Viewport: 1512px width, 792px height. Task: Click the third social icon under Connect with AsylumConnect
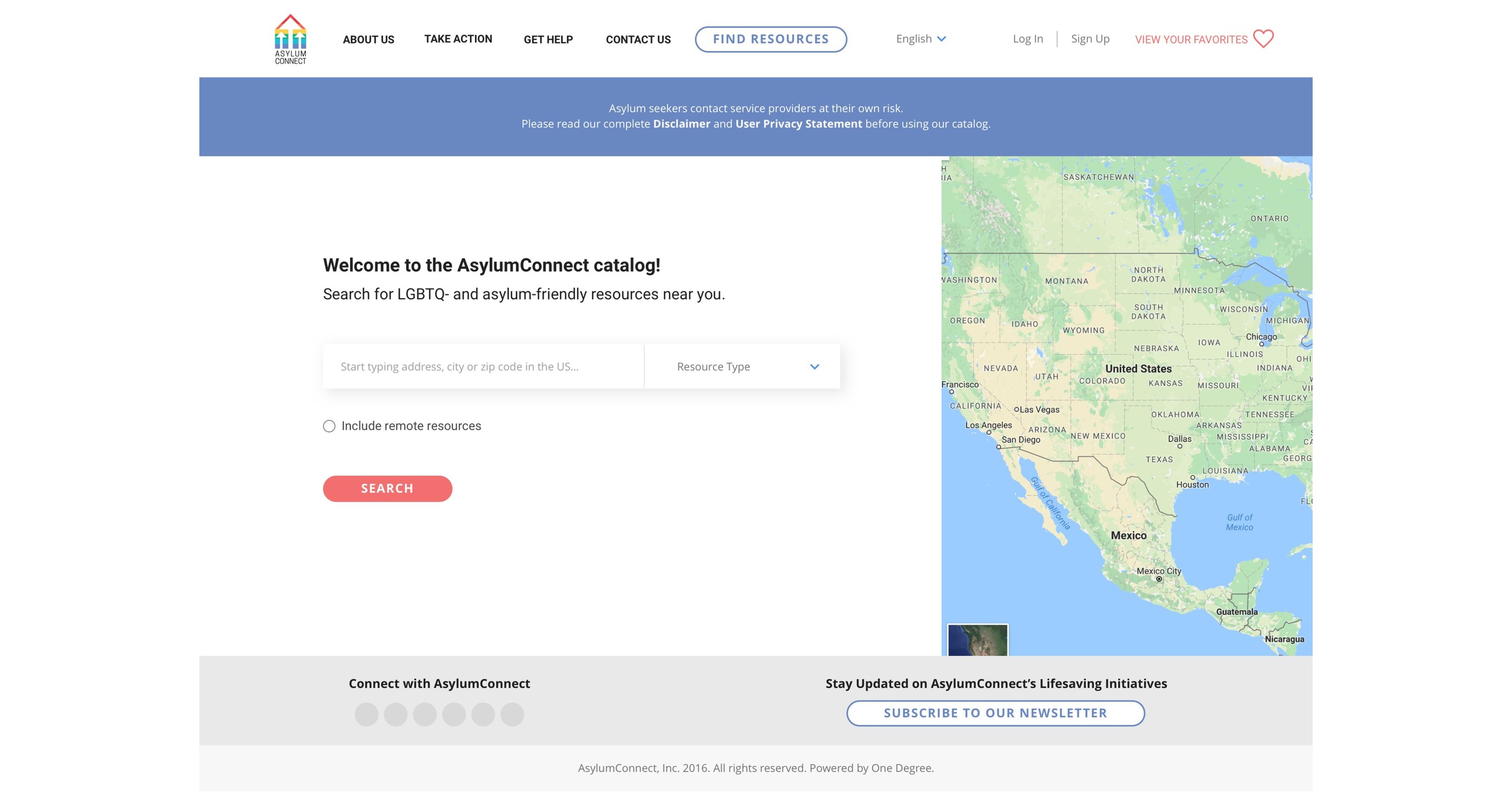click(424, 715)
